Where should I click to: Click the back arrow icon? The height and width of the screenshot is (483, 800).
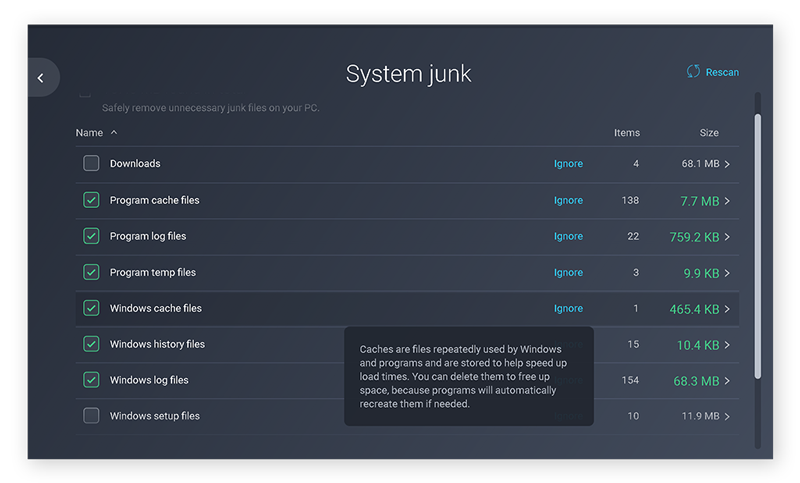(x=41, y=78)
